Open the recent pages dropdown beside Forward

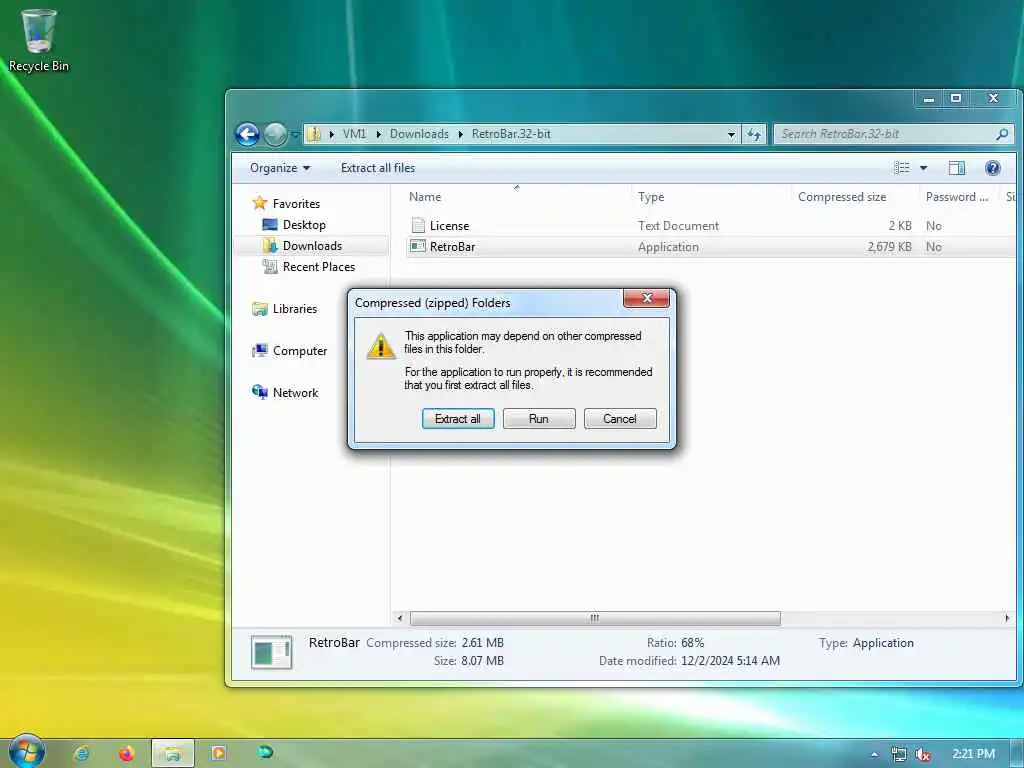(295, 135)
